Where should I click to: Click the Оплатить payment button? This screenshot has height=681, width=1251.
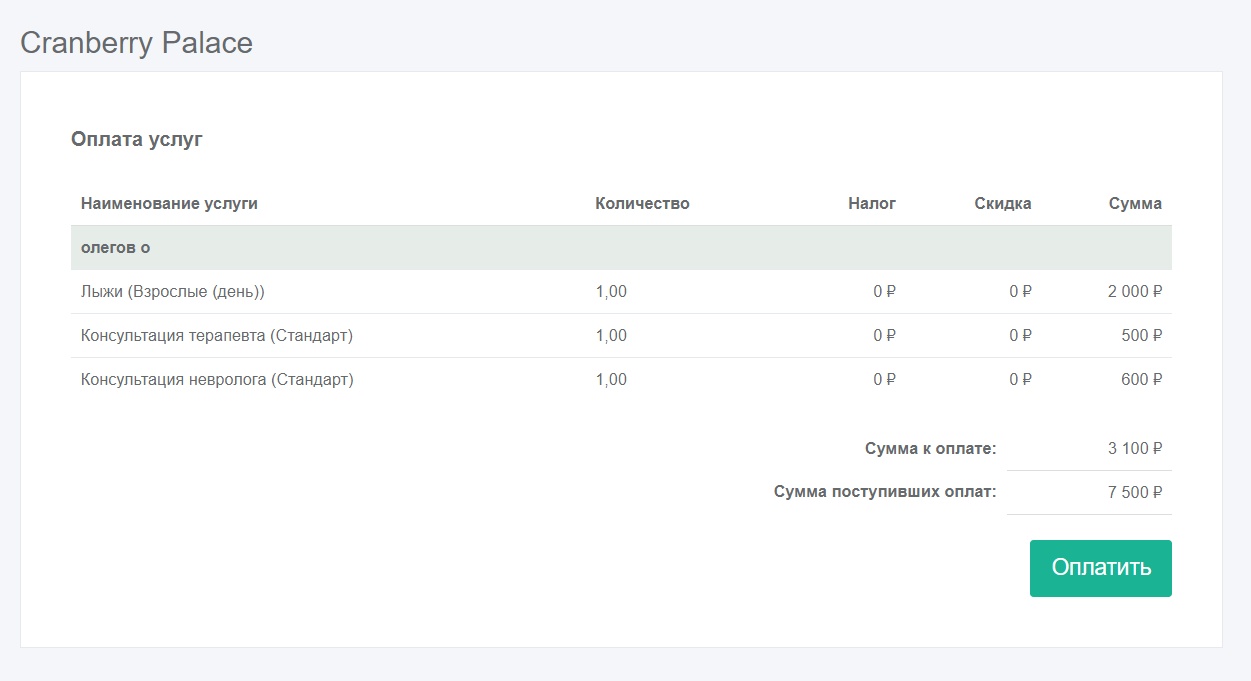pyautogui.click(x=1100, y=568)
